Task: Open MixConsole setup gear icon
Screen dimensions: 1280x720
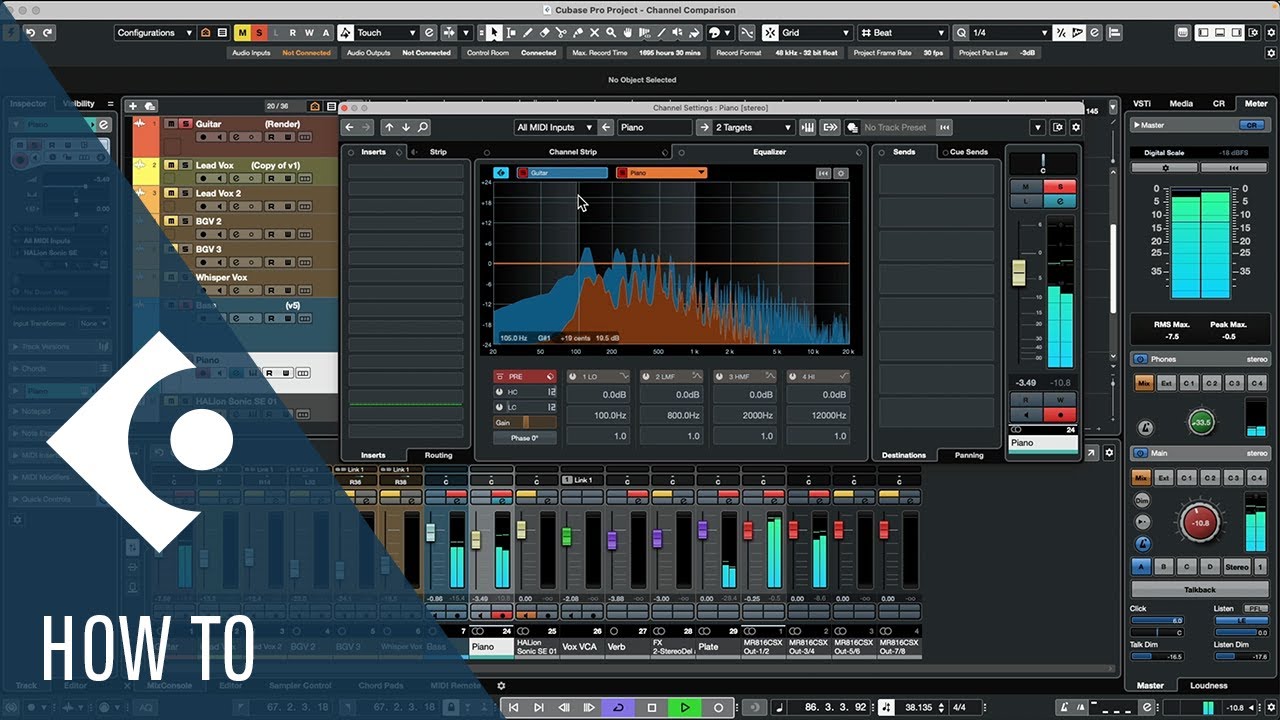Action: click(x=1109, y=453)
